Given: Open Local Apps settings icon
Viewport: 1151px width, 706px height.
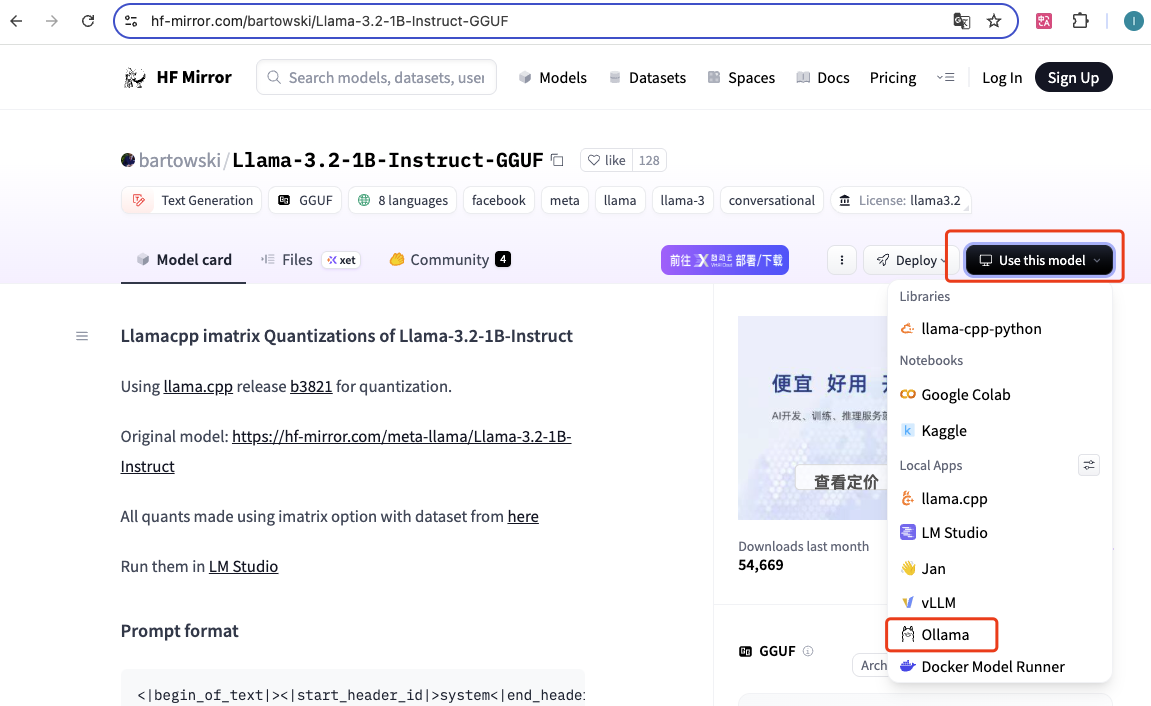Looking at the screenshot, I should click(1089, 465).
